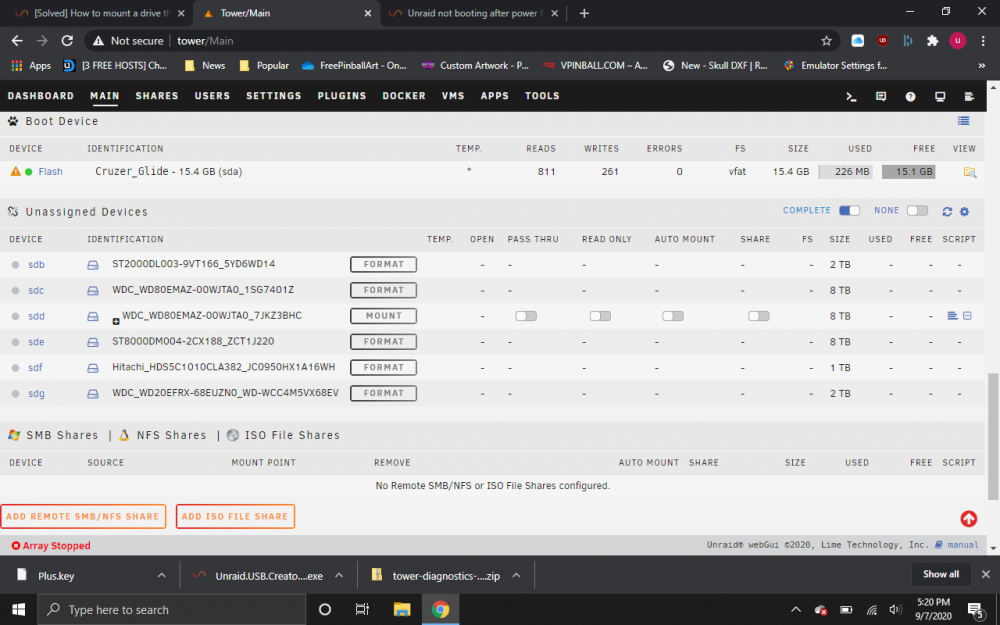Click Show all downloads button
This screenshot has width=1000, height=625.
941,574
